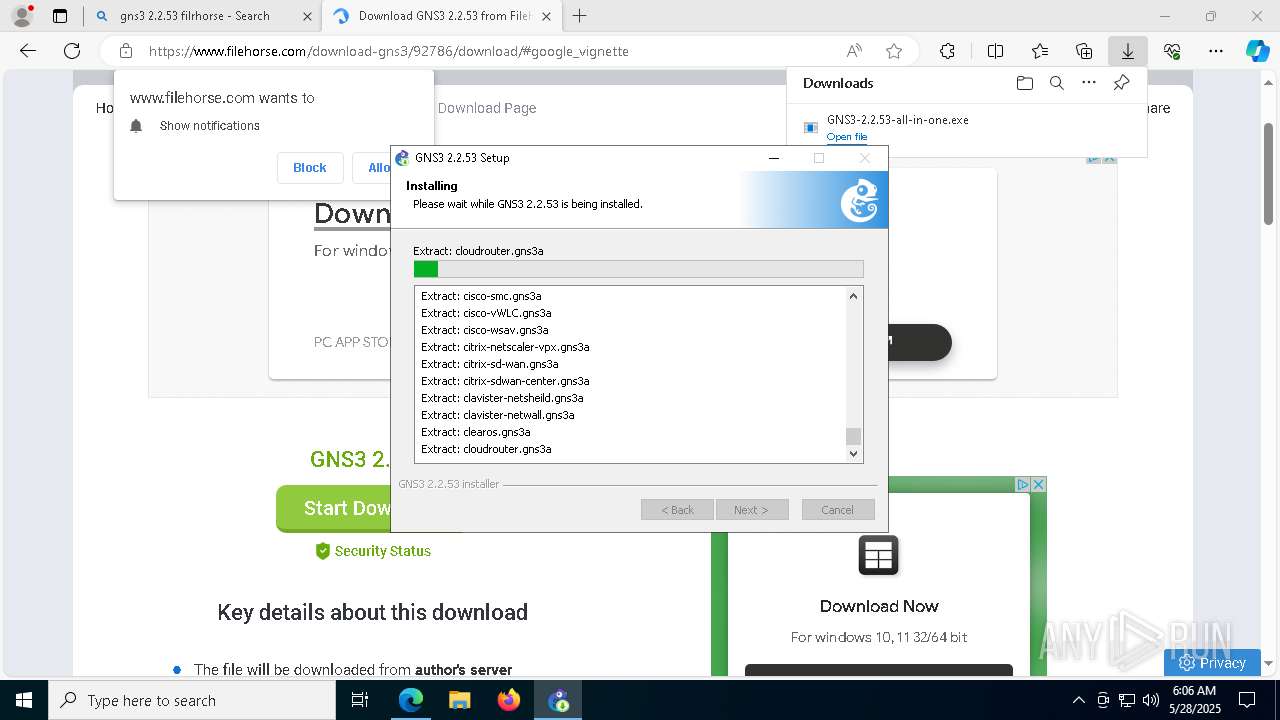The image size is (1280, 720).
Task: Open the Windows notification center icon
Action: tap(1247, 700)
